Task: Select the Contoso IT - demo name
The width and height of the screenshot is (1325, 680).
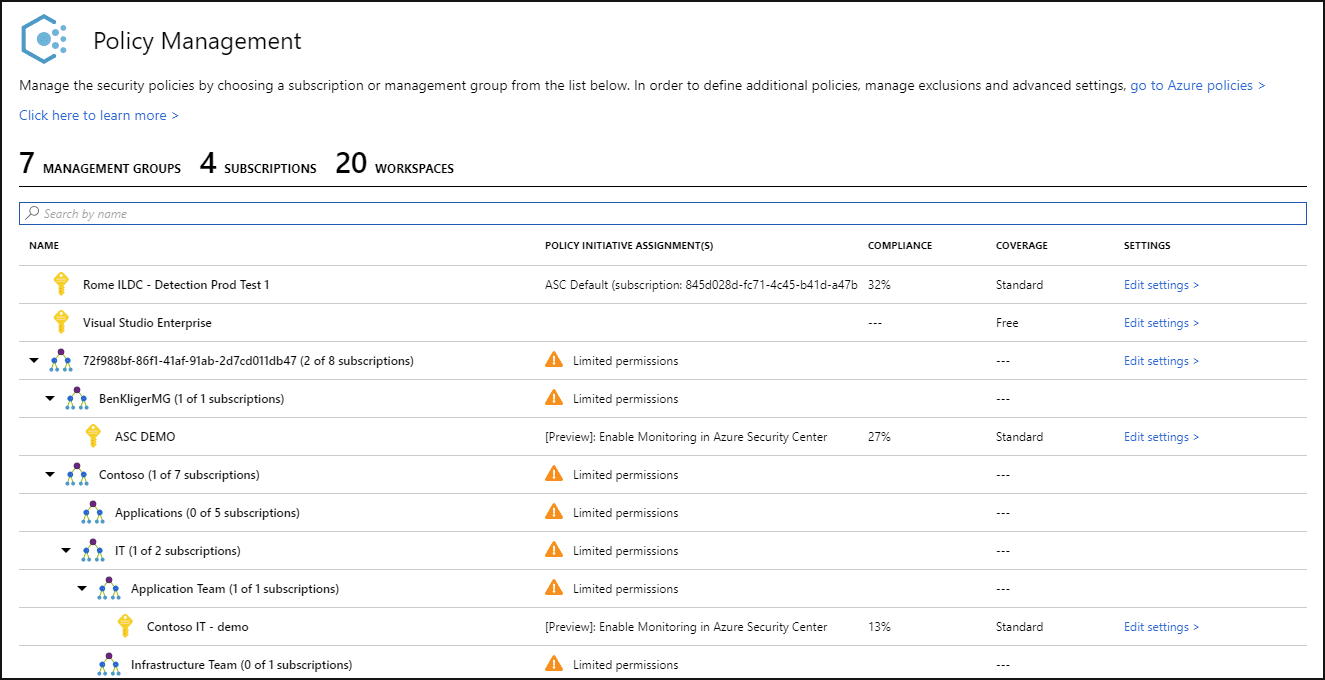Action: pyautogui.click(x=198, y=627)
